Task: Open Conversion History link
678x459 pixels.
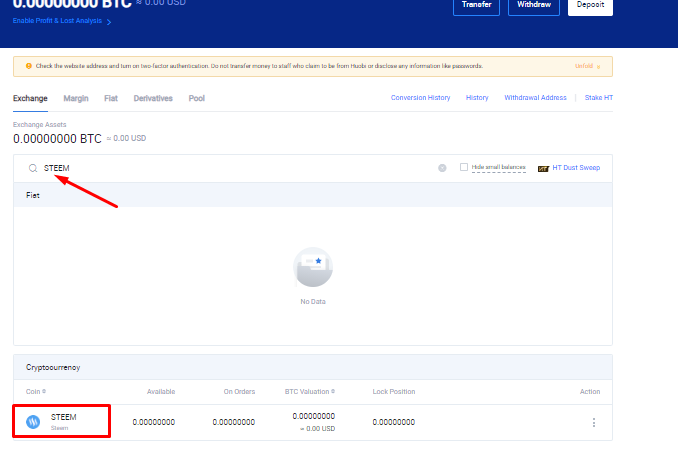Action: [420, 98]
